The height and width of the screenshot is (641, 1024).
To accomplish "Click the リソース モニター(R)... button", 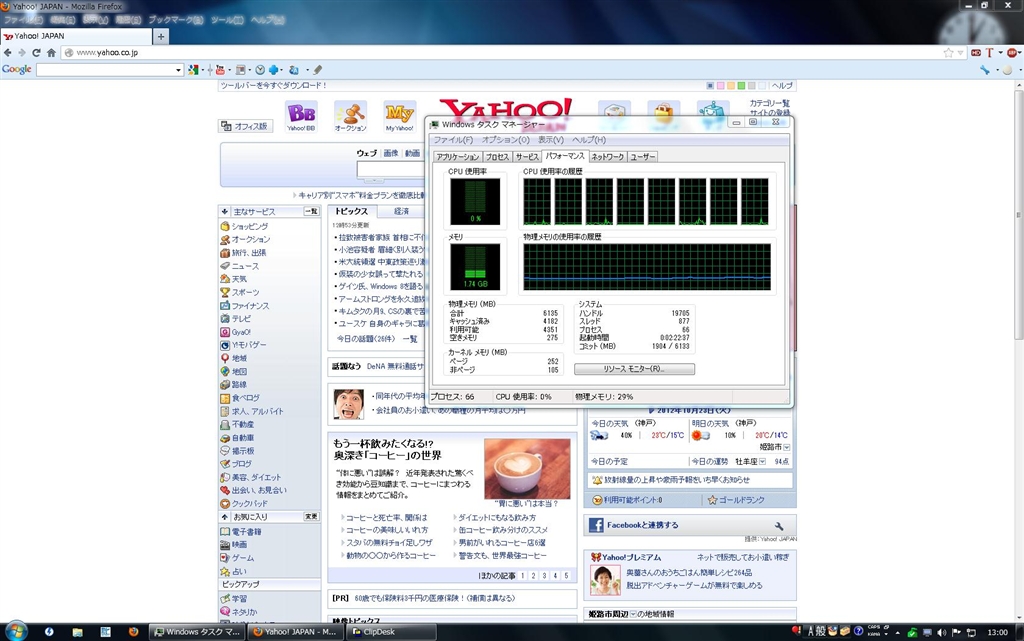I will pyautogui.click(x=634, y=369).
